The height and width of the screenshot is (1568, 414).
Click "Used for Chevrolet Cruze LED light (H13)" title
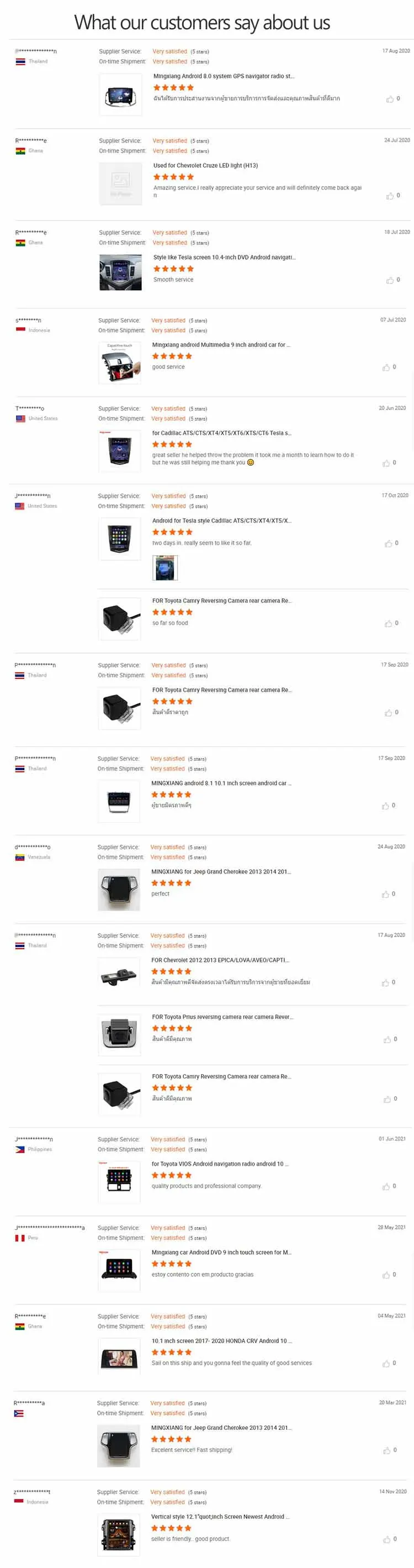(205, 166)
